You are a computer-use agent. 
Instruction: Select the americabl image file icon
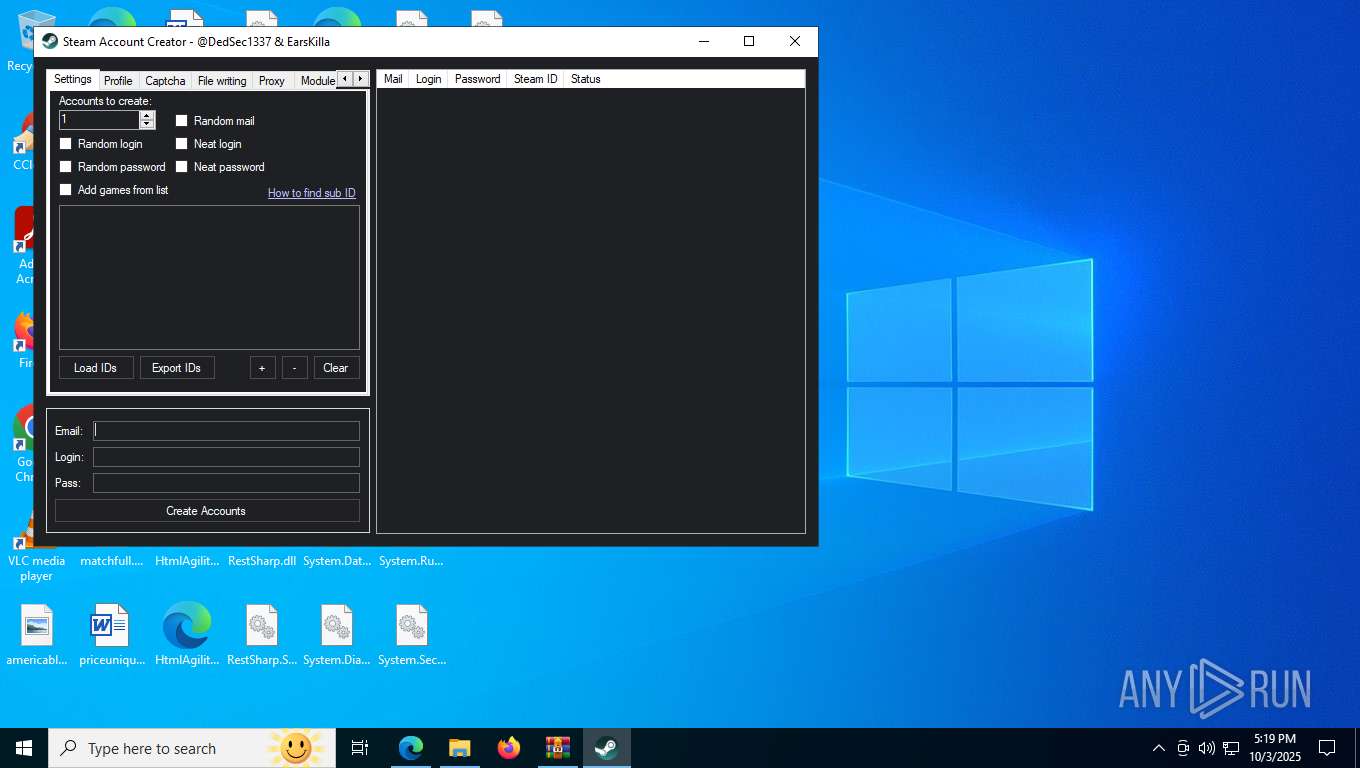pos(37,635)
